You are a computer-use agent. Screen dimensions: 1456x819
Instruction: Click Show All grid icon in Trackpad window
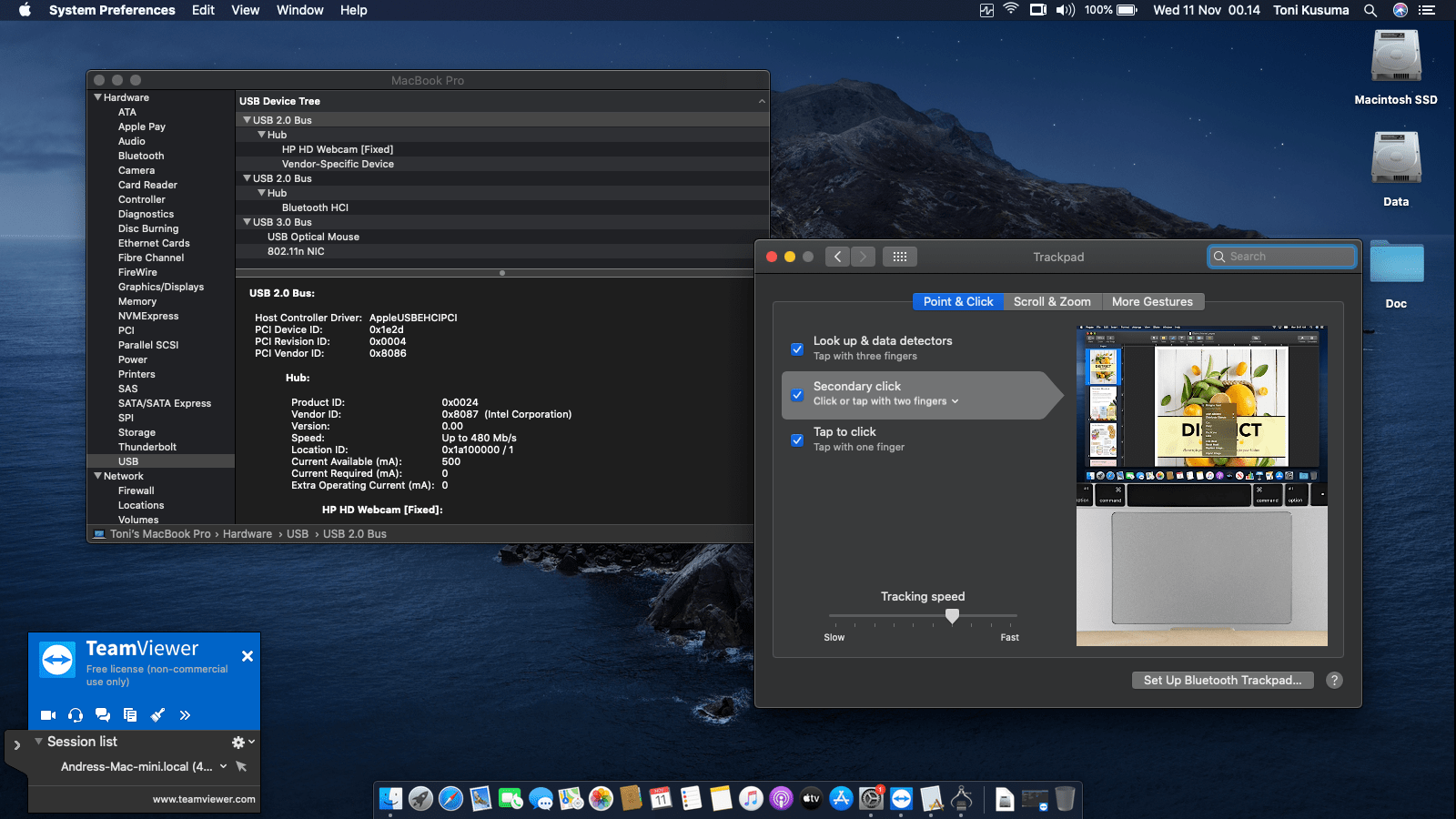[x=899, y=257]
